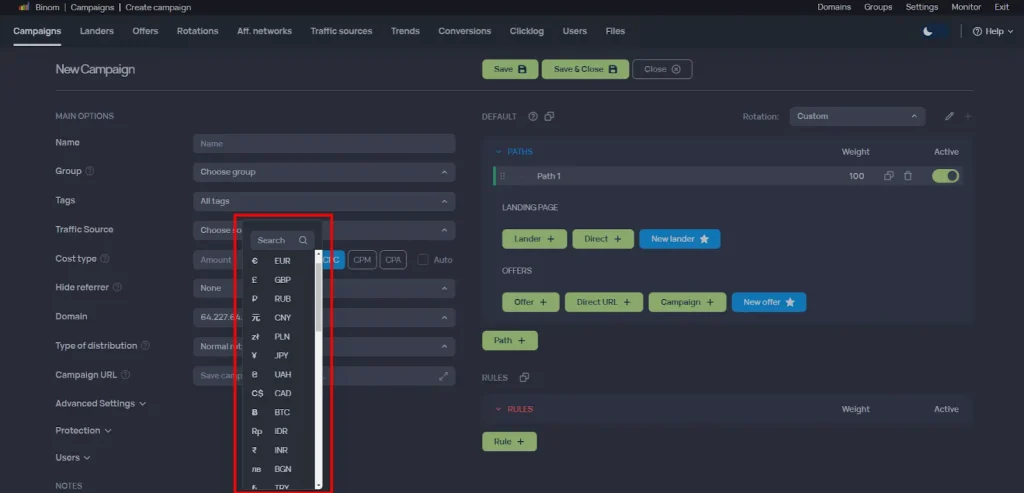Open the Choose group dropdown
This screenshot has width=1024, height=493.
[x=324, y=172]
